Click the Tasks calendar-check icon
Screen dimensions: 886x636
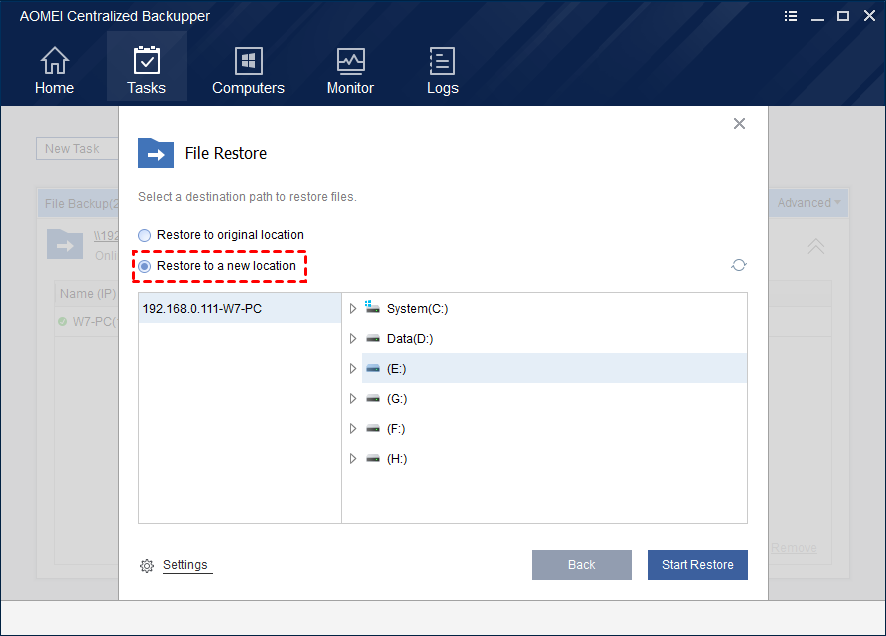(146, 60)
